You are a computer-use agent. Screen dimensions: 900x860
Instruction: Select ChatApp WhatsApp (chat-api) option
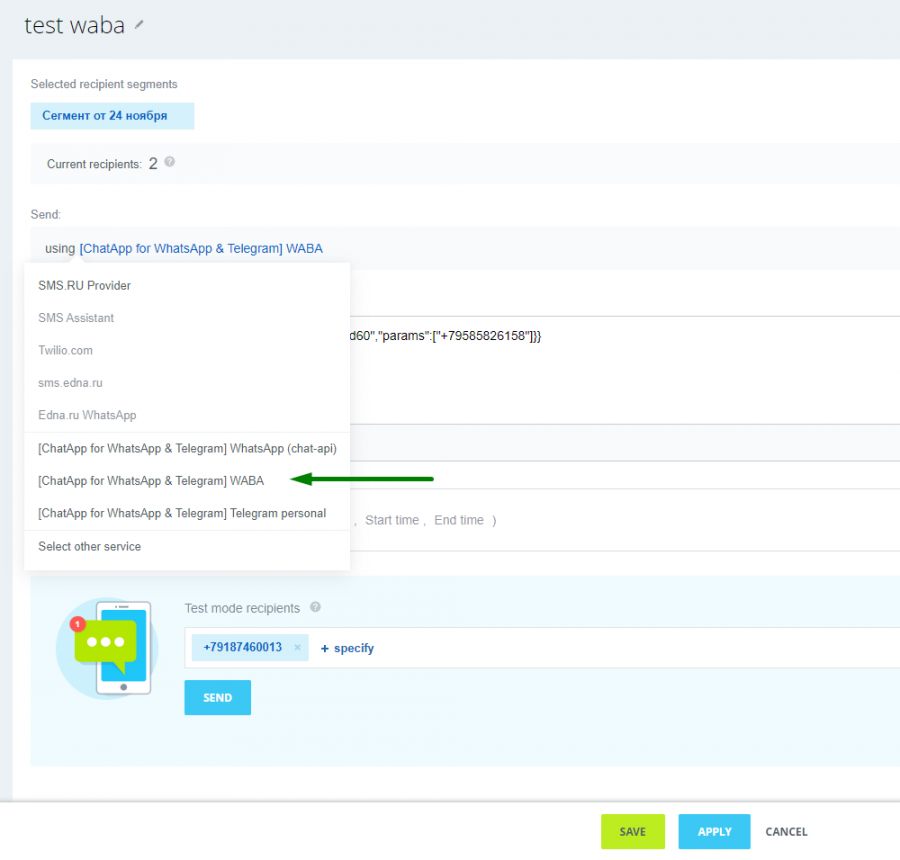point(187,449)
